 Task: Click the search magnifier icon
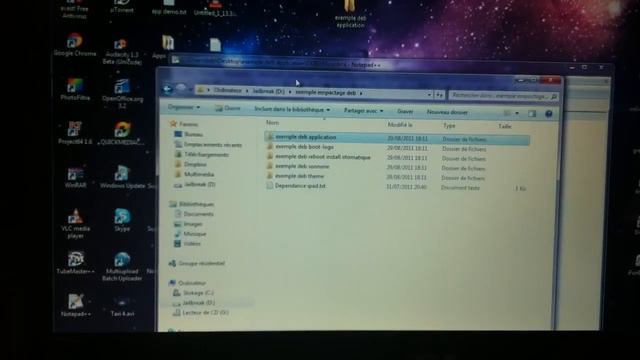point(554,96)
